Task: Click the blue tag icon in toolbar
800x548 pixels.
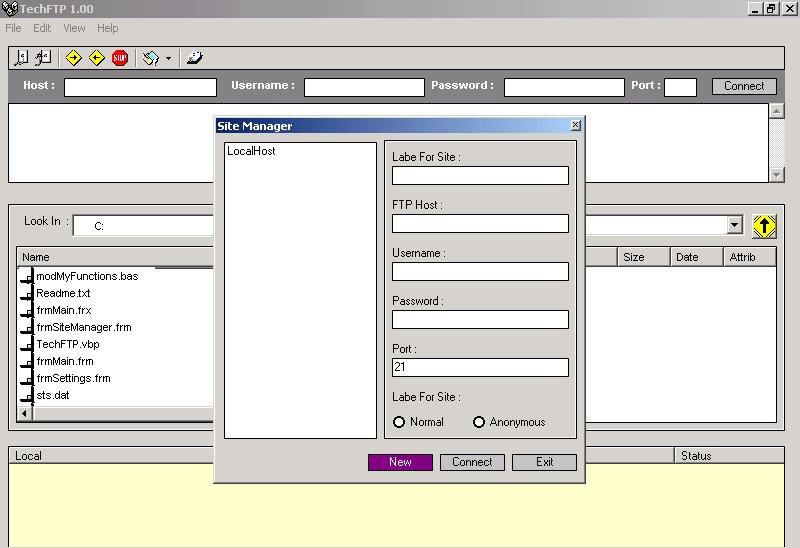Action: click(150, 58)
